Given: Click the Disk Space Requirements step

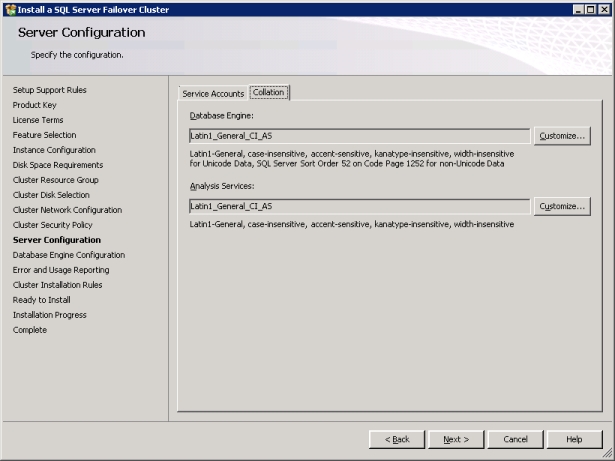Looking at the screenshot, I should tap(58, 165).
